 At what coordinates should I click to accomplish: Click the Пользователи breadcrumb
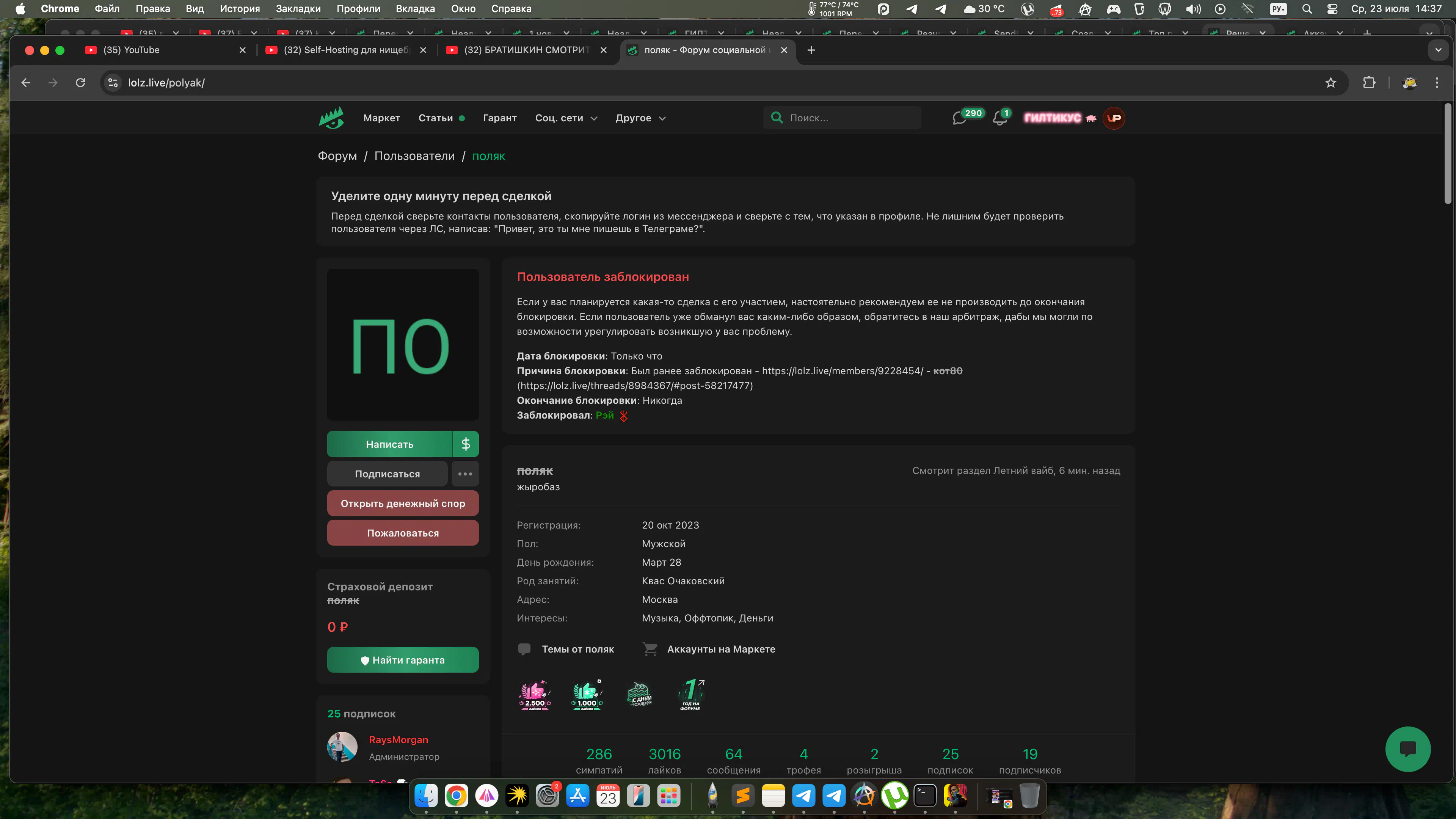414,156
